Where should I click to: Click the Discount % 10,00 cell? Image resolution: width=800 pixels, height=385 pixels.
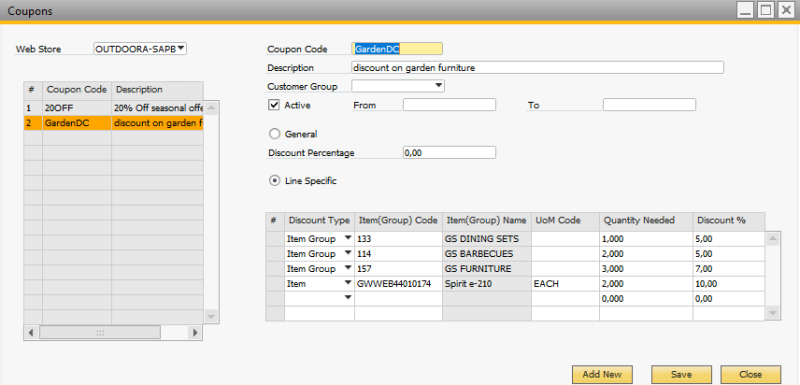click(729, 284)
